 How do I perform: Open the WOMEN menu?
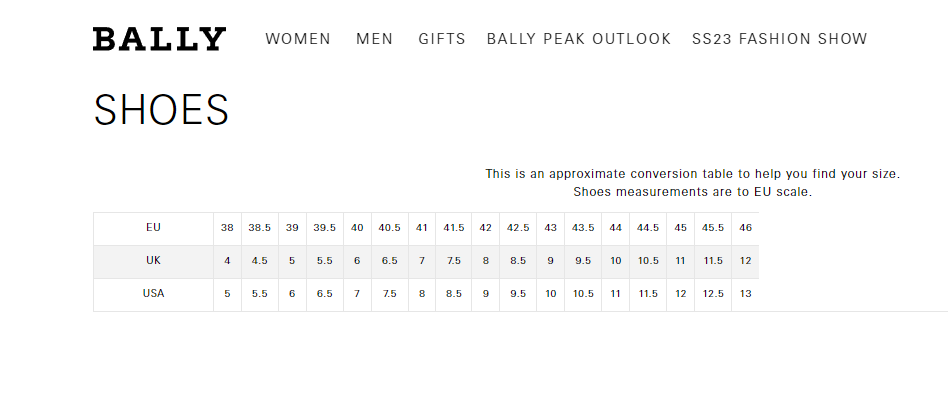point(298,39)
